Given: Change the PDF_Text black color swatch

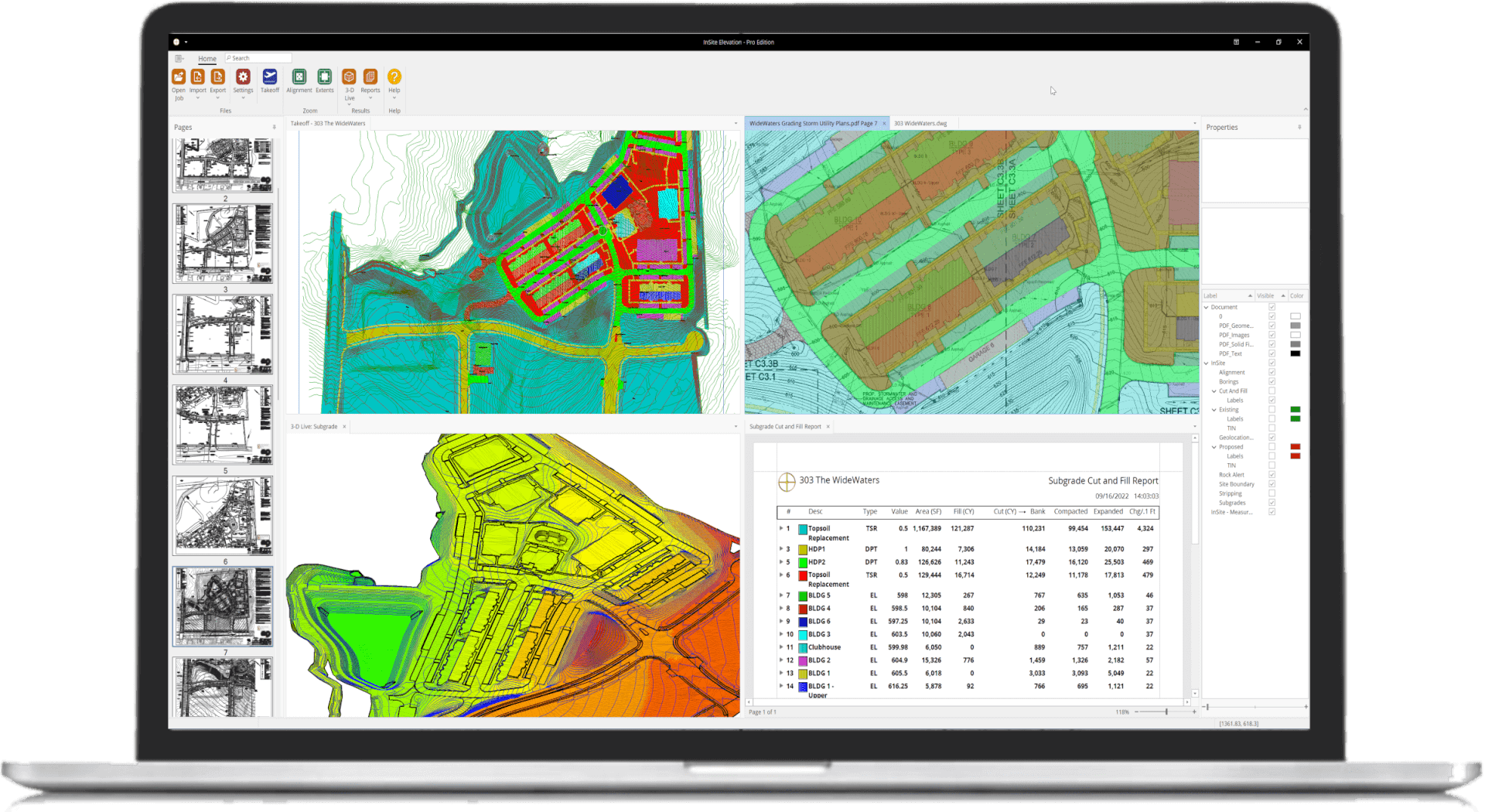Looking at the screenshot, I should point(1296,354).
